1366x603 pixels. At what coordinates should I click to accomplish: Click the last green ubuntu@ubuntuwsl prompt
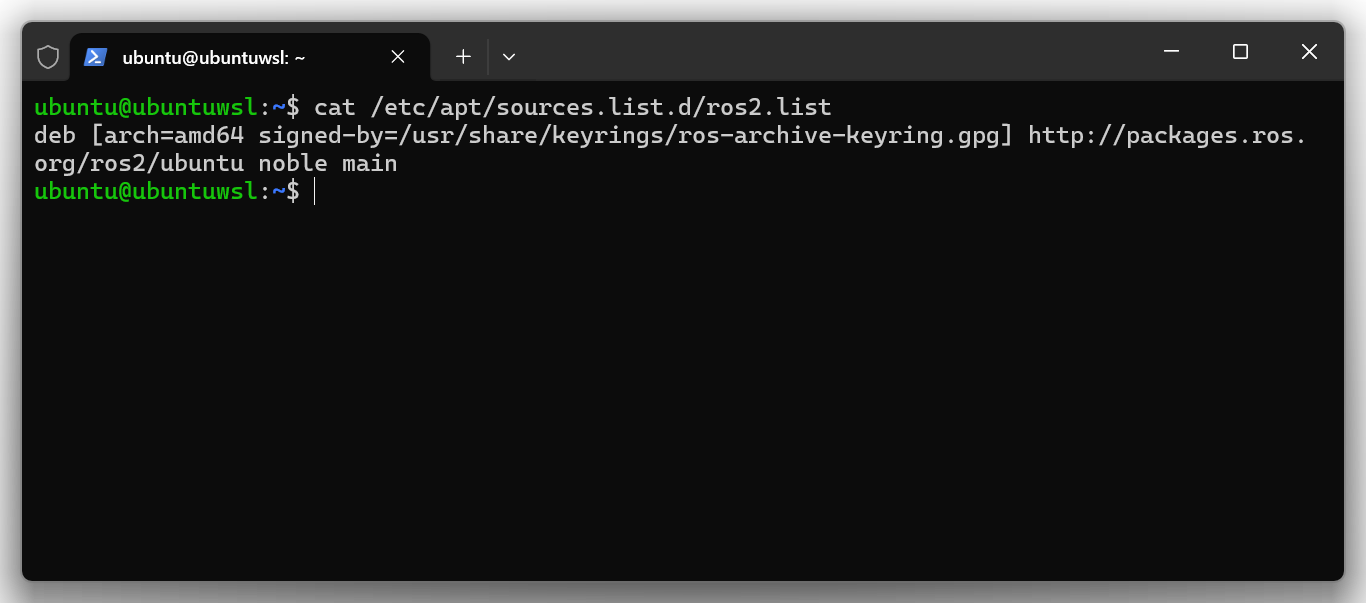point(146,191)
